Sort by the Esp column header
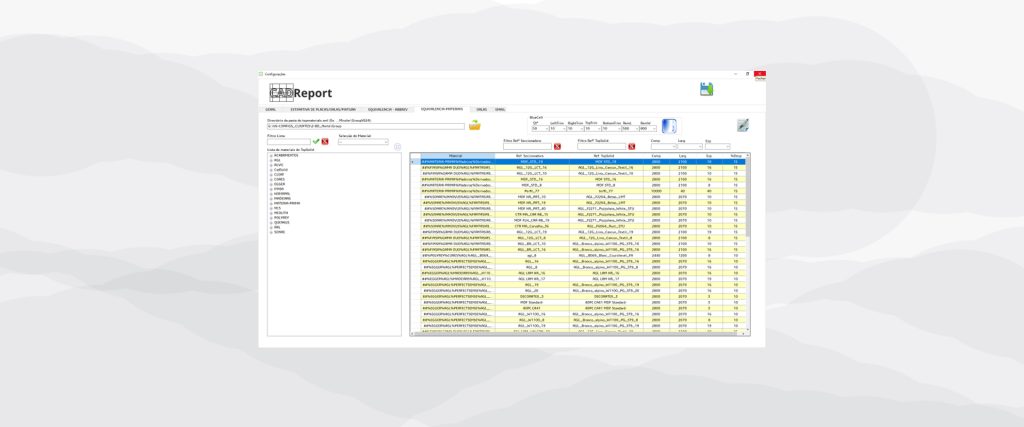Screen dimensions: 1024x427 (x=709, y=156)
